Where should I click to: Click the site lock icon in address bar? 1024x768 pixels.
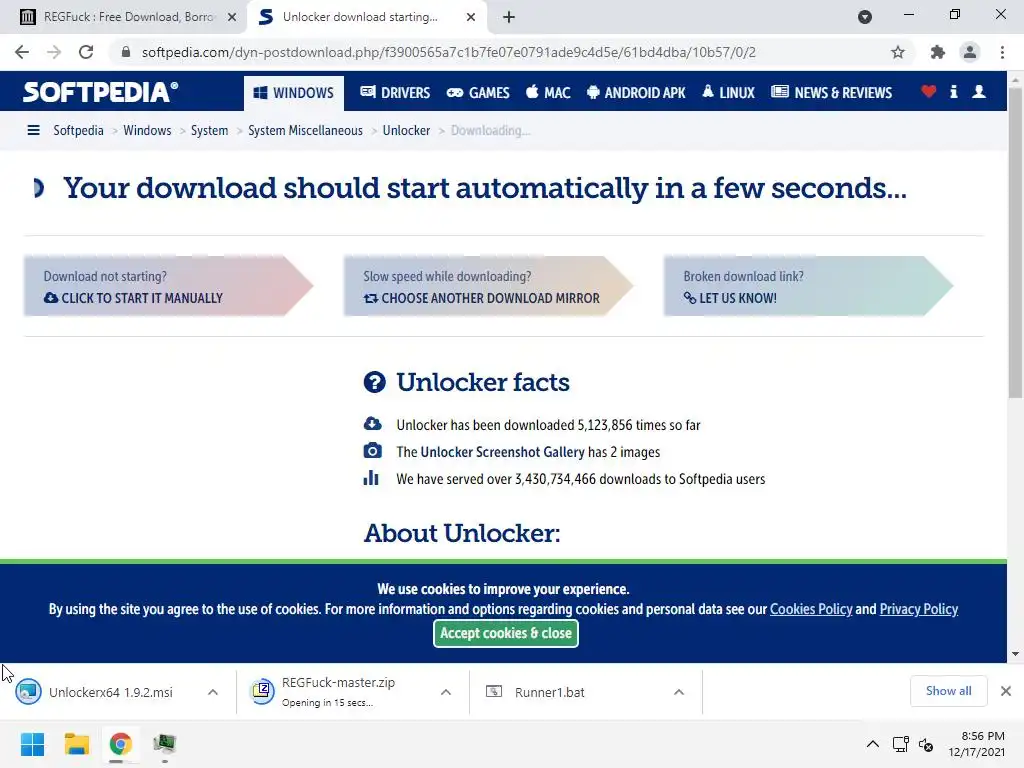pos(126,52)
